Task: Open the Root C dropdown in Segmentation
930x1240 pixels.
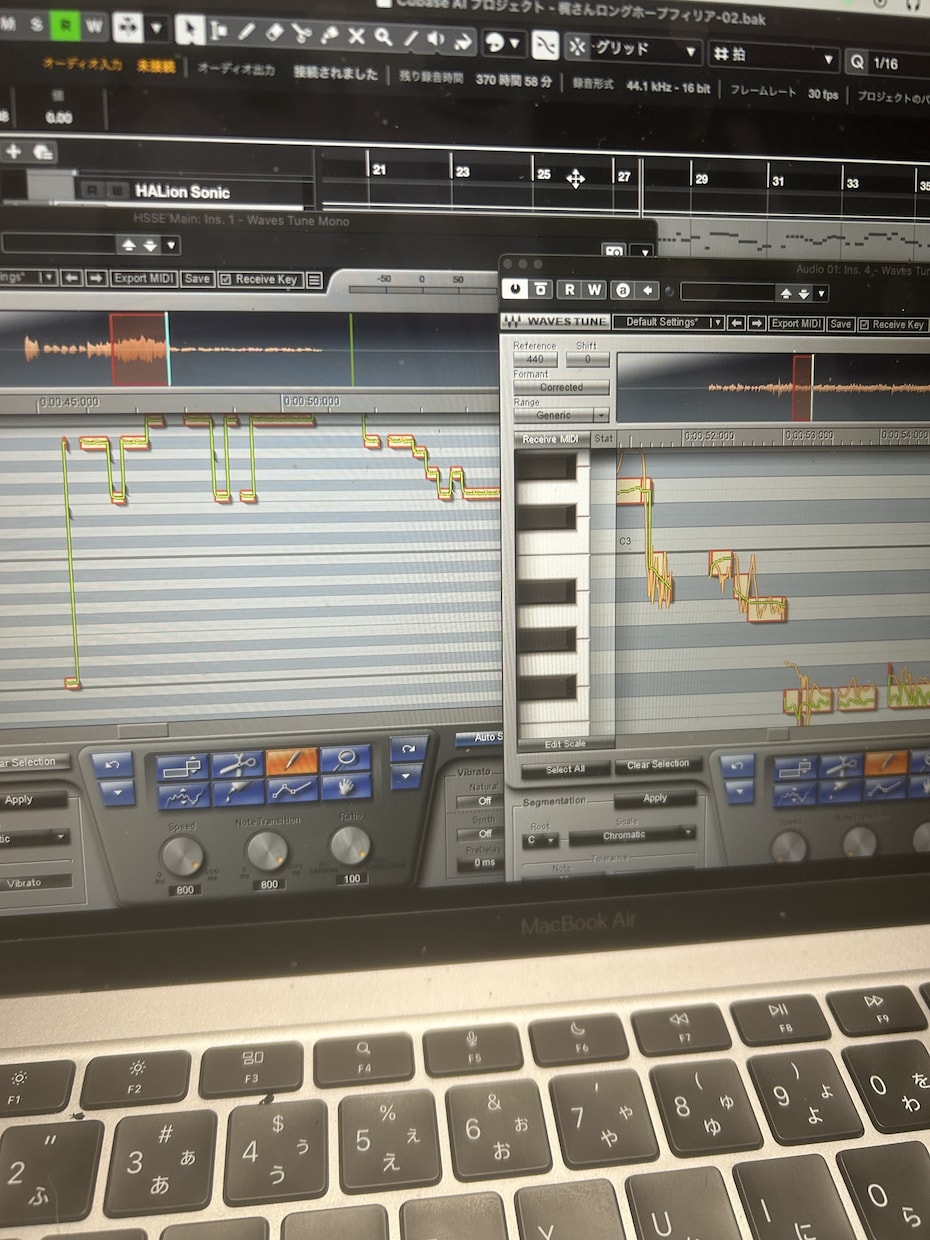Action: 541,840
